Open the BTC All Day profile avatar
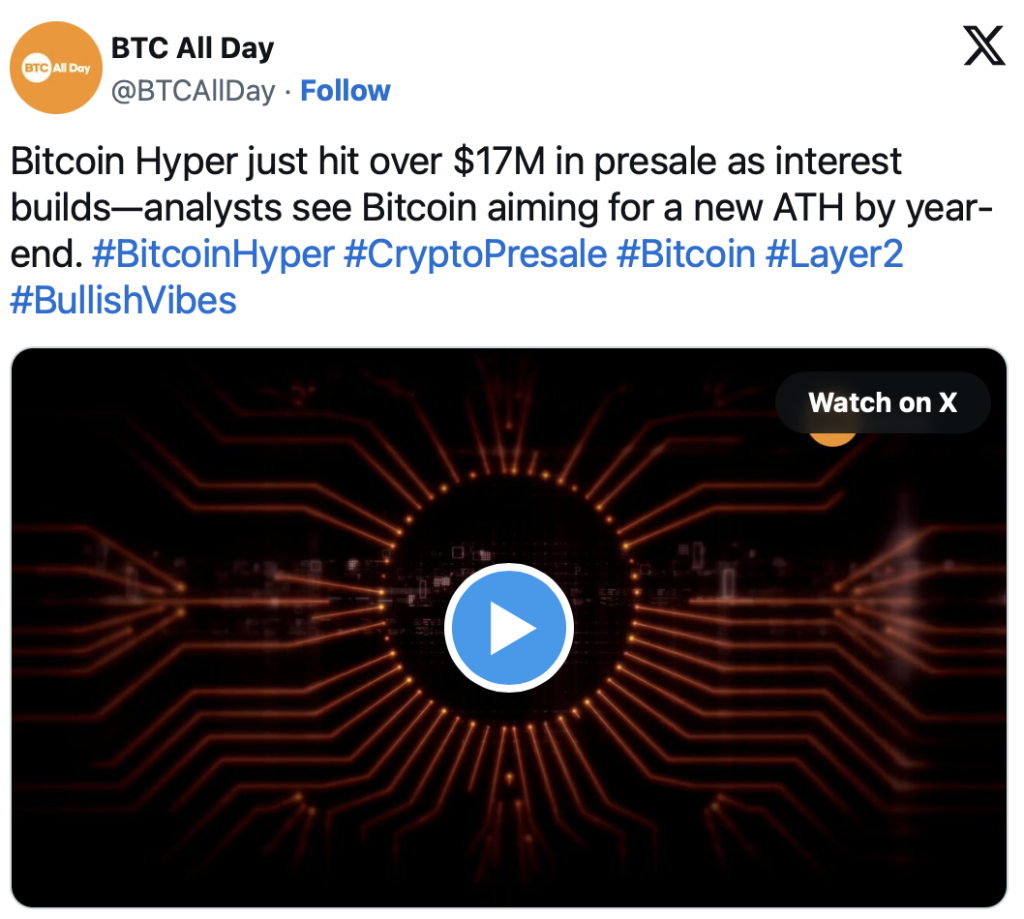 click(x=56, y=67)
